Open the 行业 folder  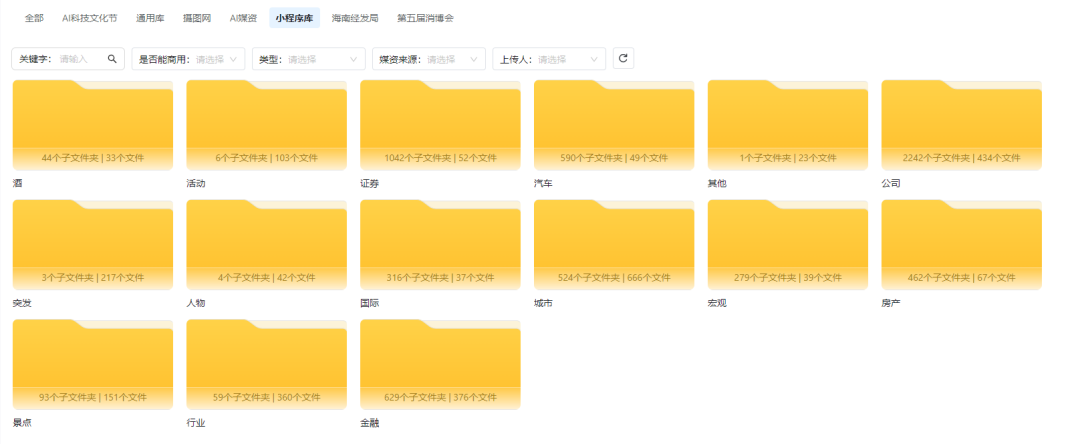click(x=267, y=365)
